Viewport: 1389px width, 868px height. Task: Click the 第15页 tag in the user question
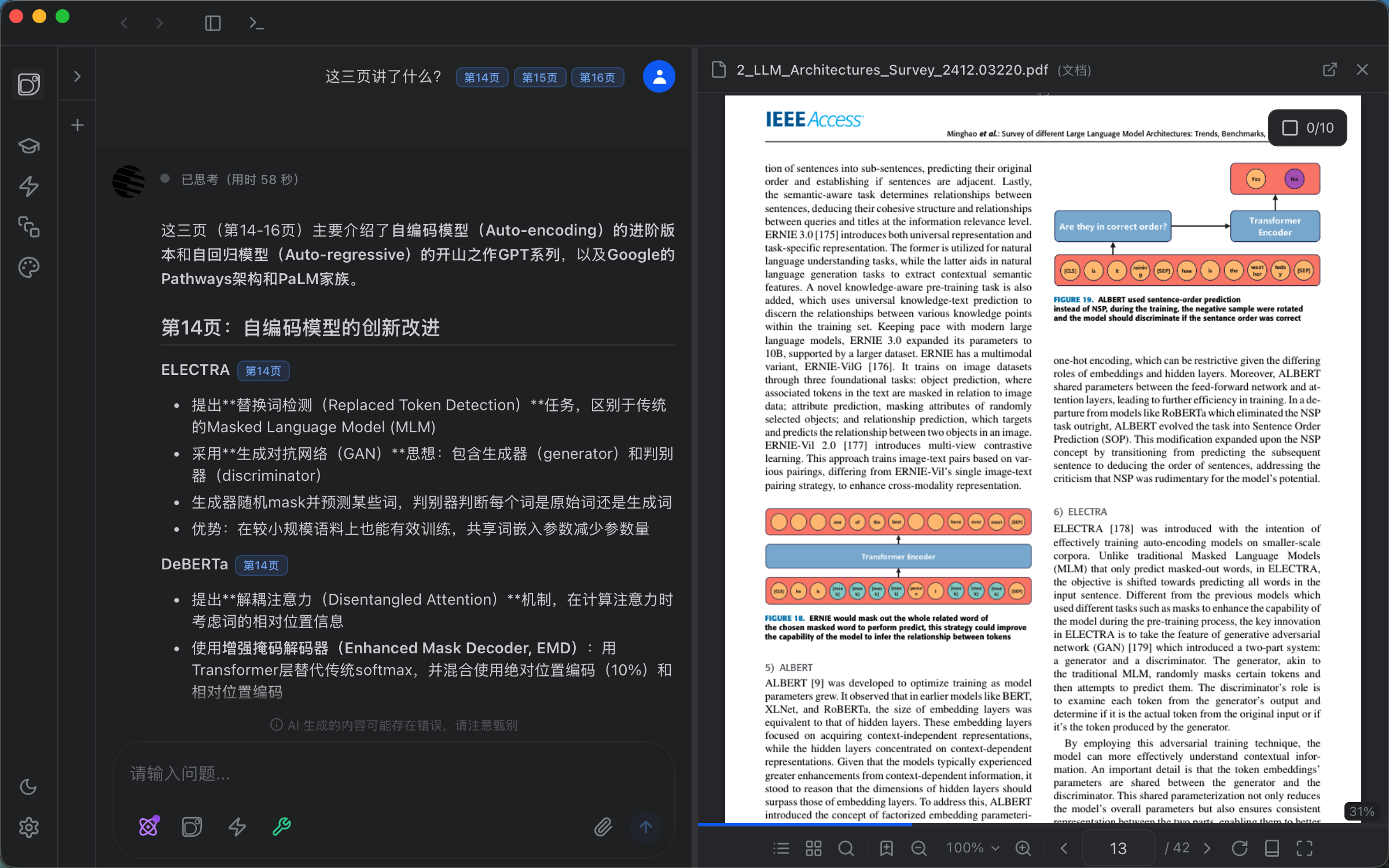point(540,77)
